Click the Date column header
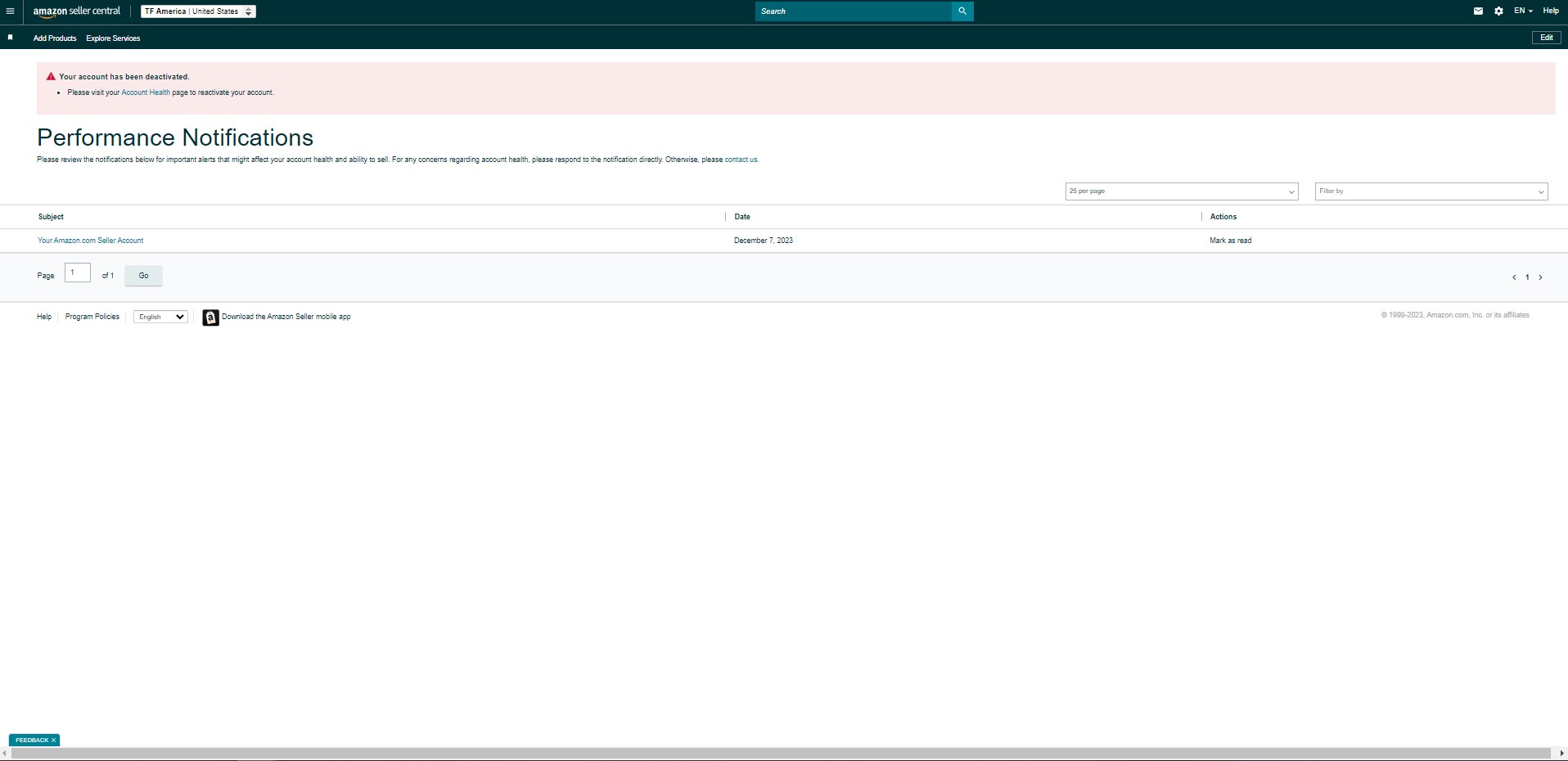The image size is (1568, 761). [x=742, y=217]
